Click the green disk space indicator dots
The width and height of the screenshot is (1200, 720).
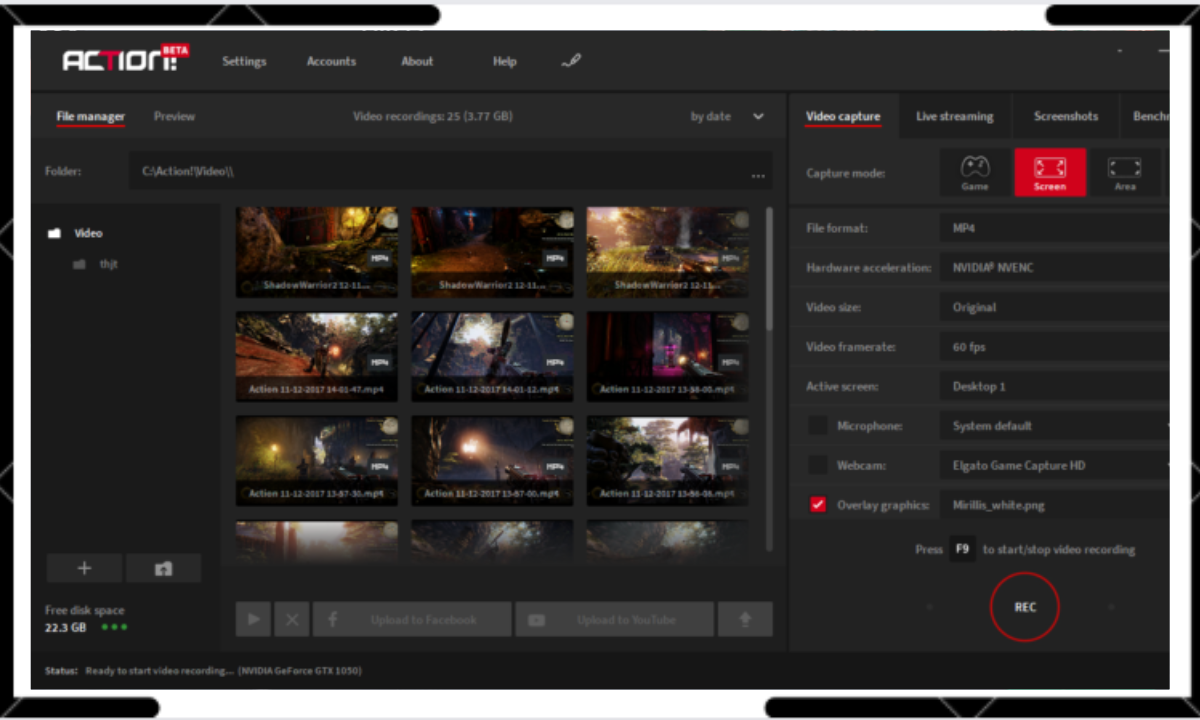point(114,628)
